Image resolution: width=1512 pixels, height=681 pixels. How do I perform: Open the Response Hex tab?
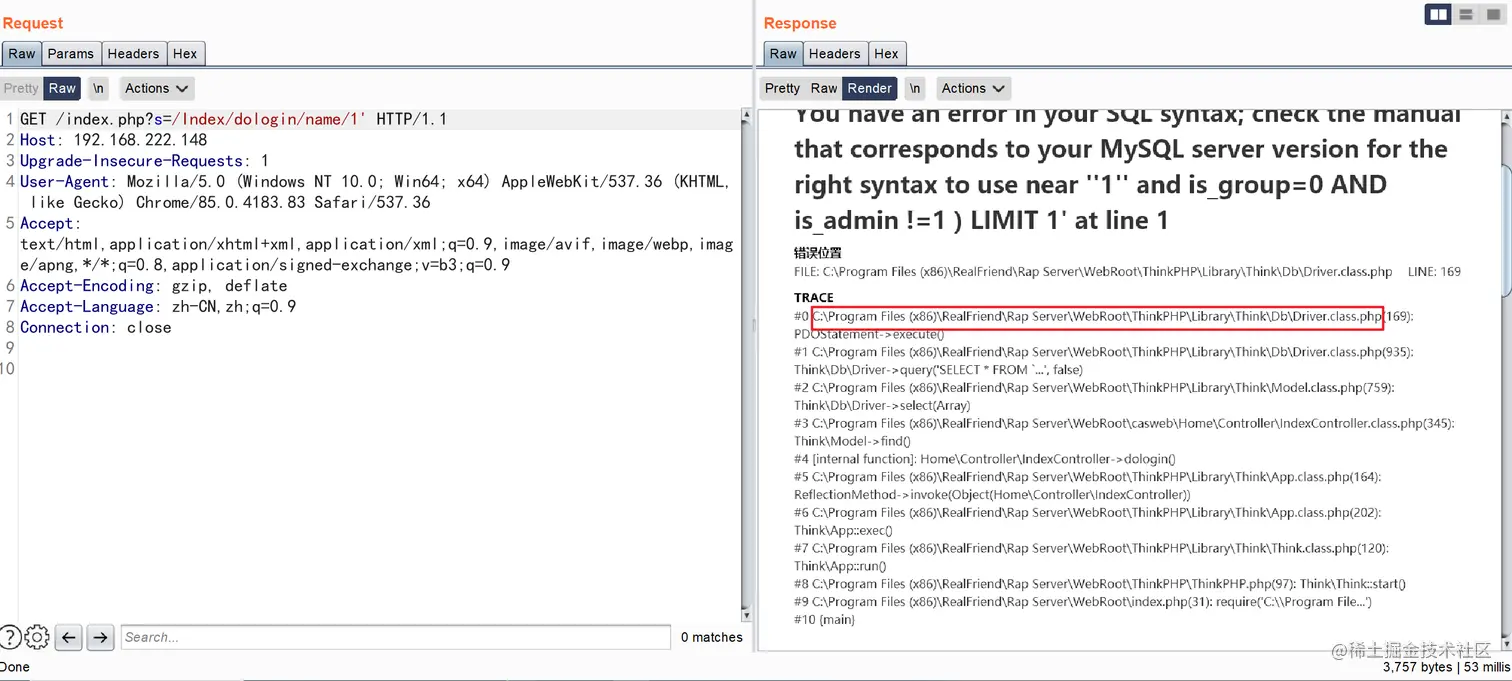click(x=886, y=54)
